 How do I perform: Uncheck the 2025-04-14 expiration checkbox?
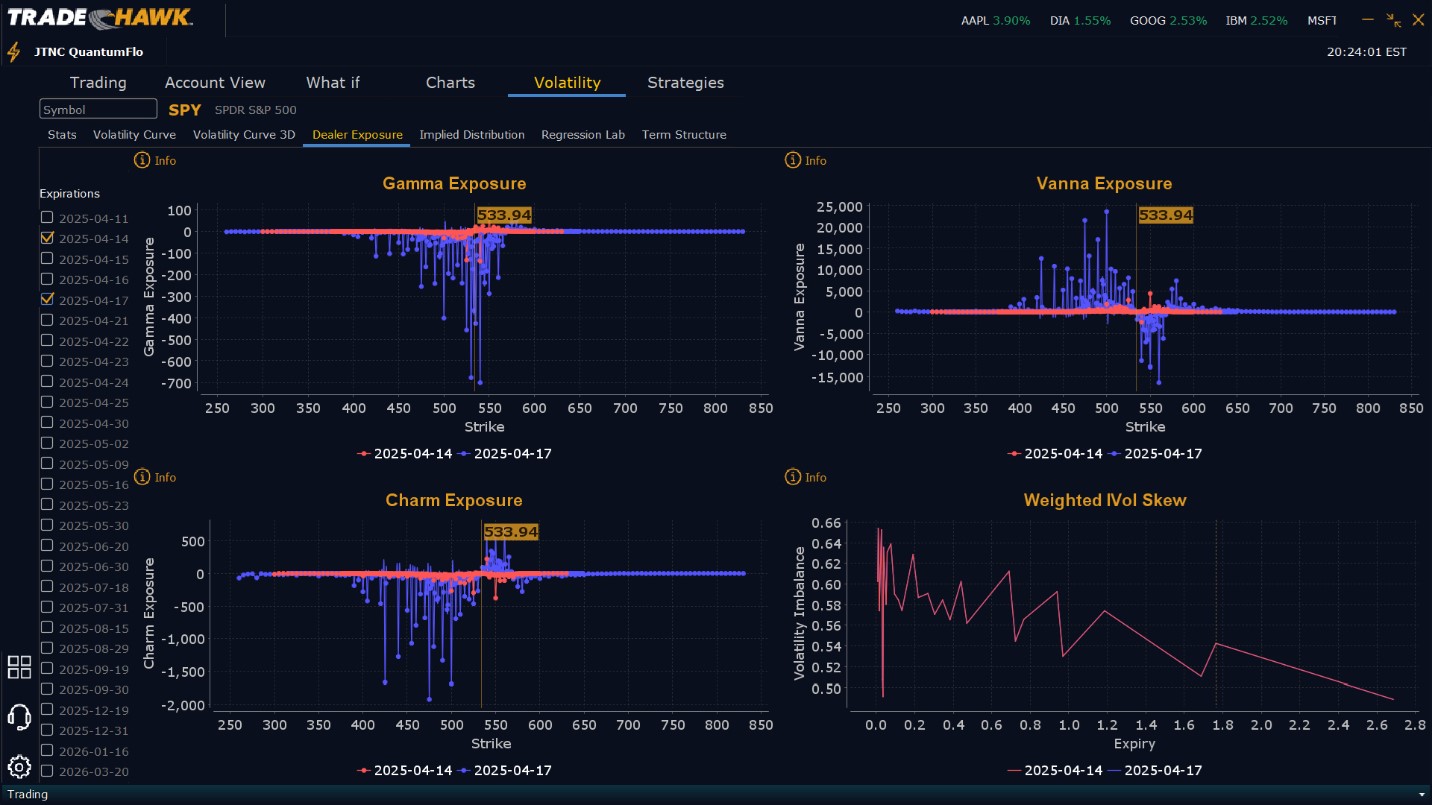47,238
